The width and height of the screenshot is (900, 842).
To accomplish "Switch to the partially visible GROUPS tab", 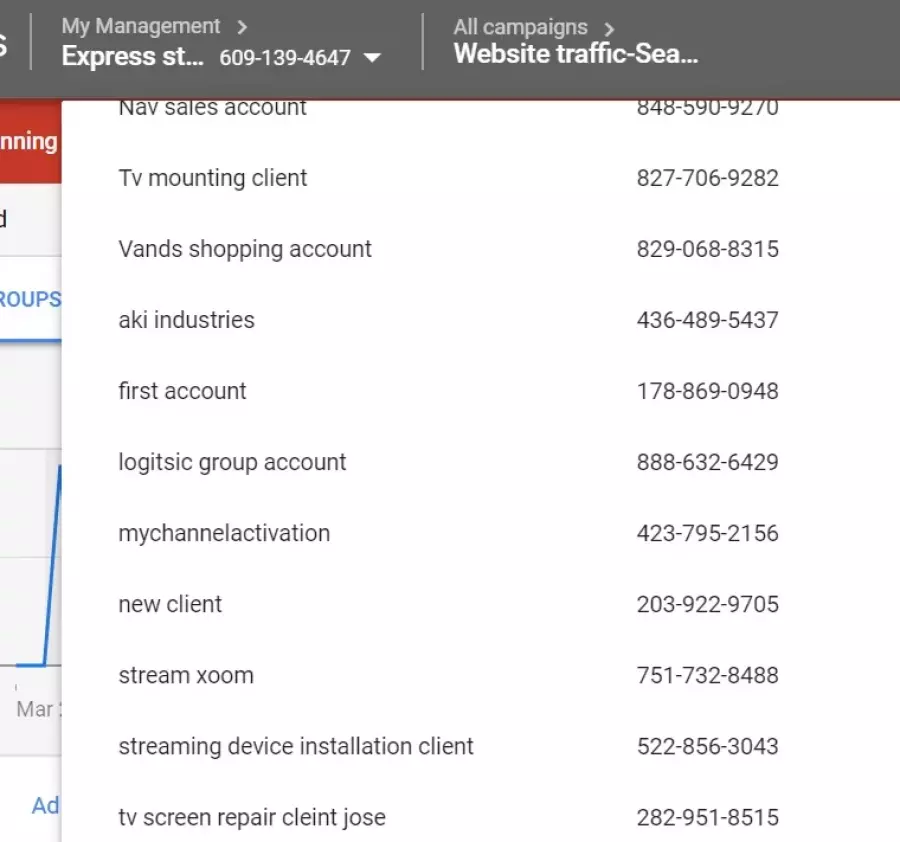I will click(x=30, y=299).
